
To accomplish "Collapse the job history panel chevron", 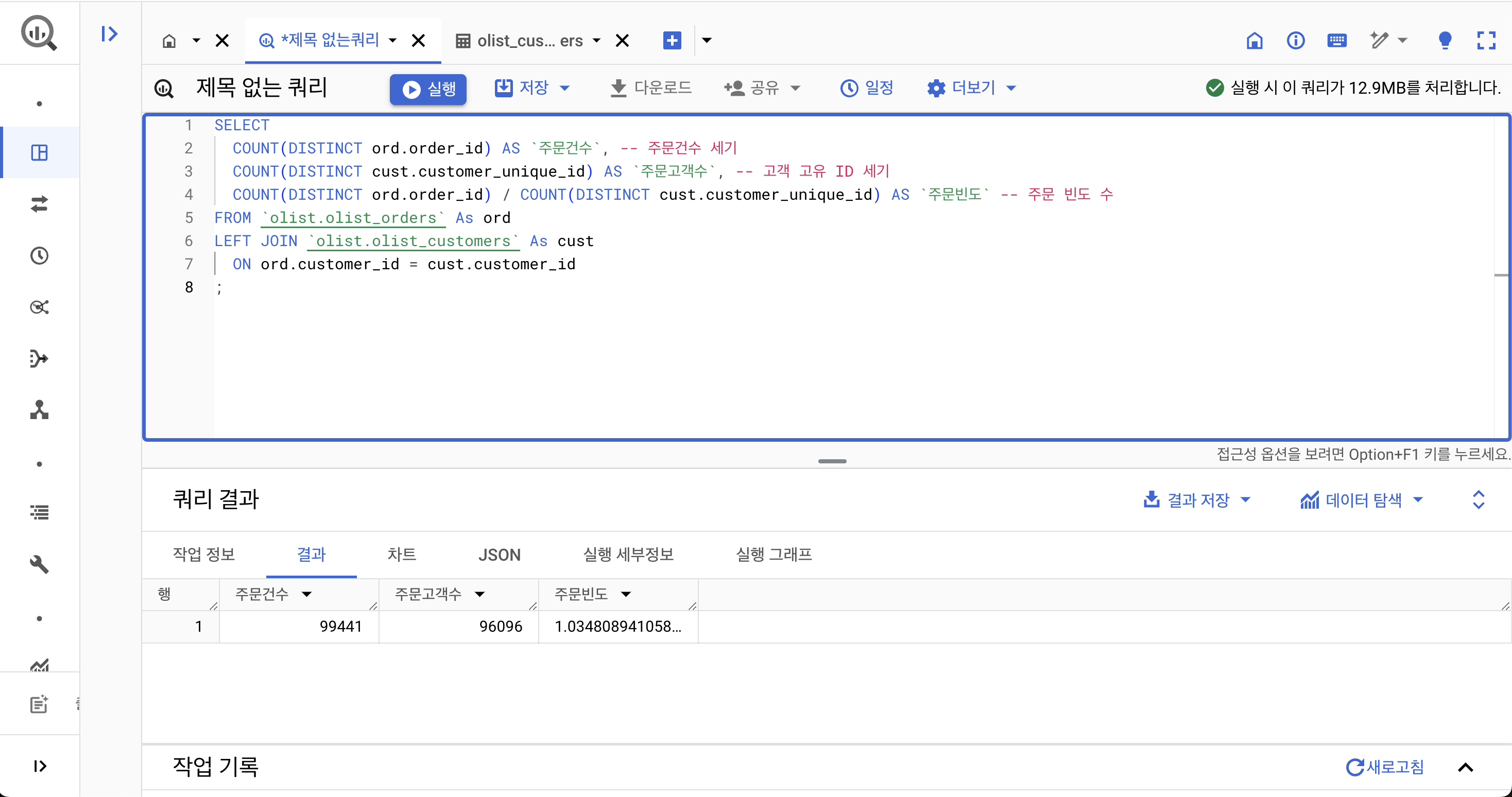I will 1466,767.
